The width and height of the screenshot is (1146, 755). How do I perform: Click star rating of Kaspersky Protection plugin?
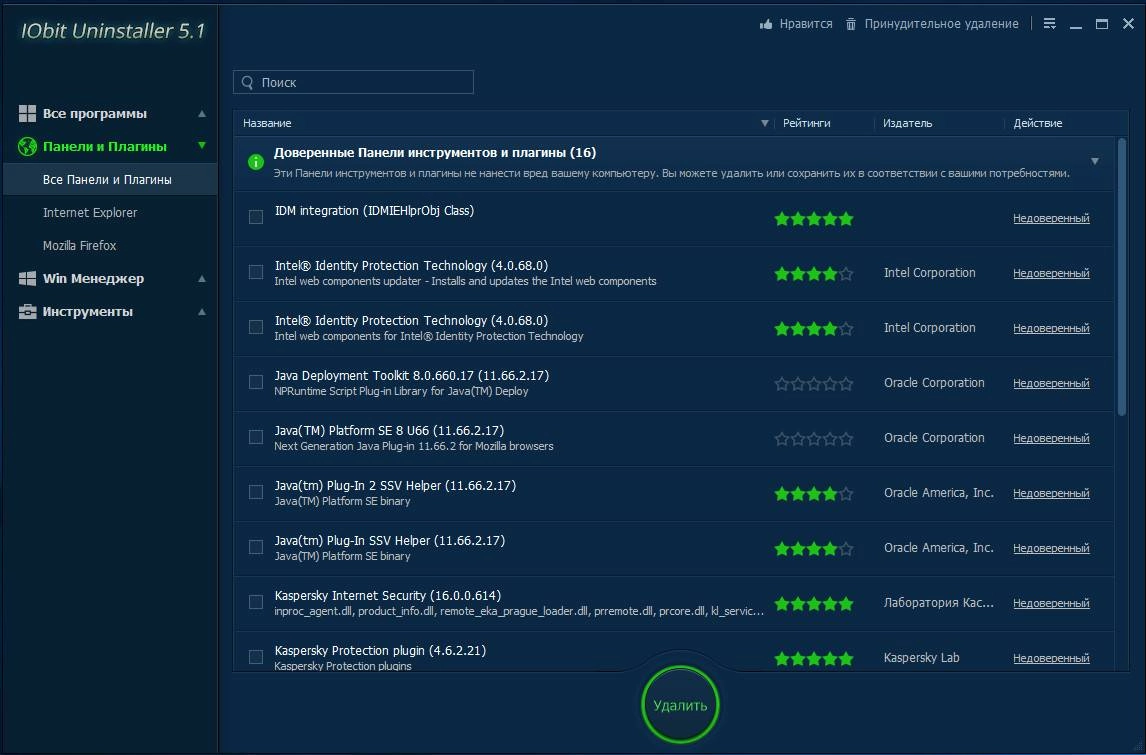[x=813, y=659]
